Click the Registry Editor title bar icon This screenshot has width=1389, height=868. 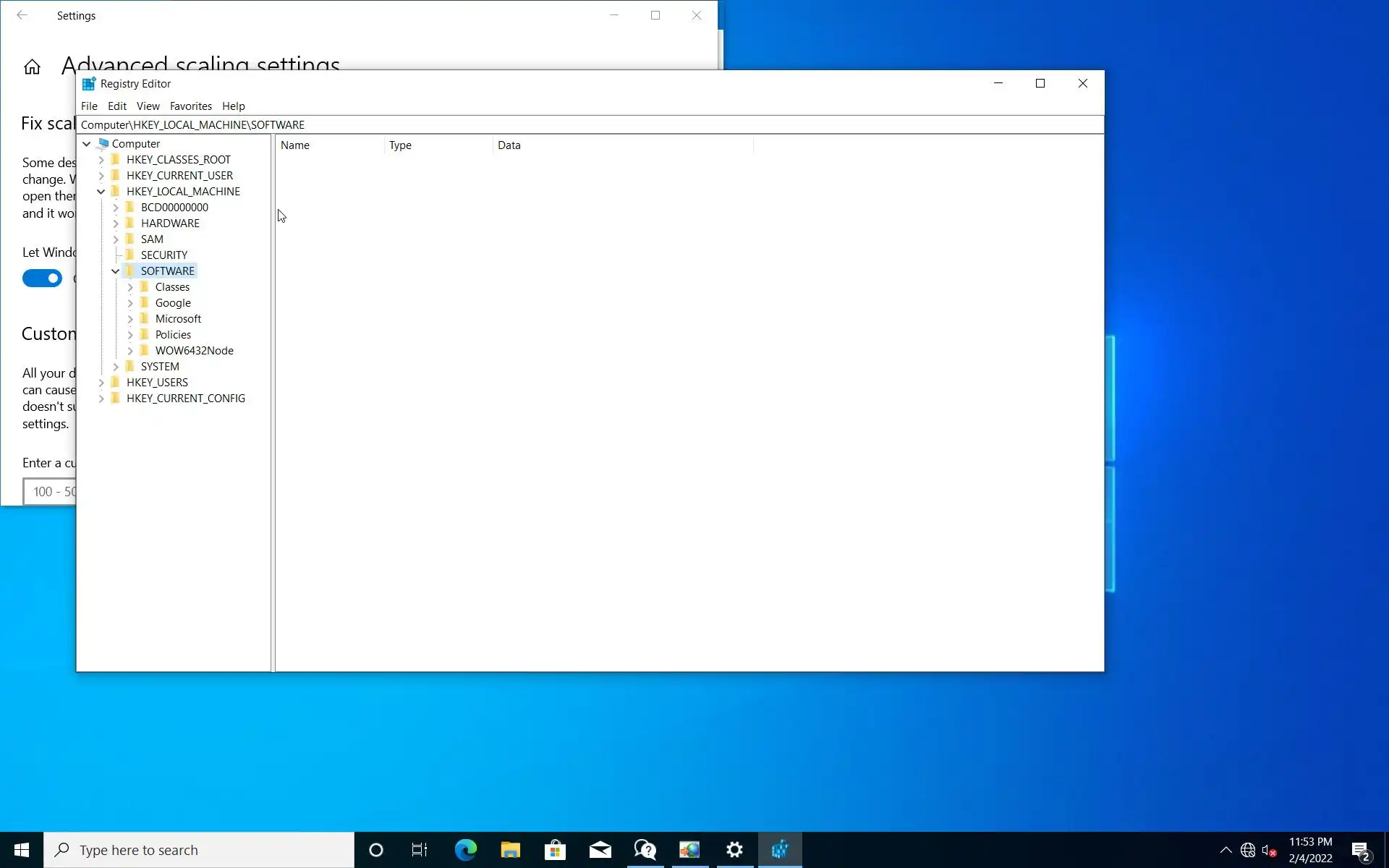coord(88,84)
